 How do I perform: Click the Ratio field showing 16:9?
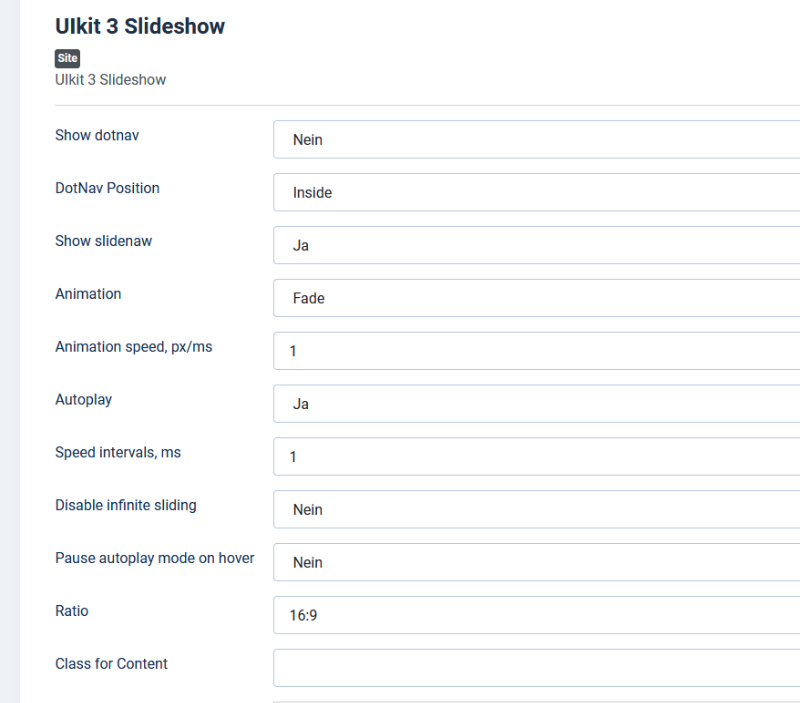point(536,615)
